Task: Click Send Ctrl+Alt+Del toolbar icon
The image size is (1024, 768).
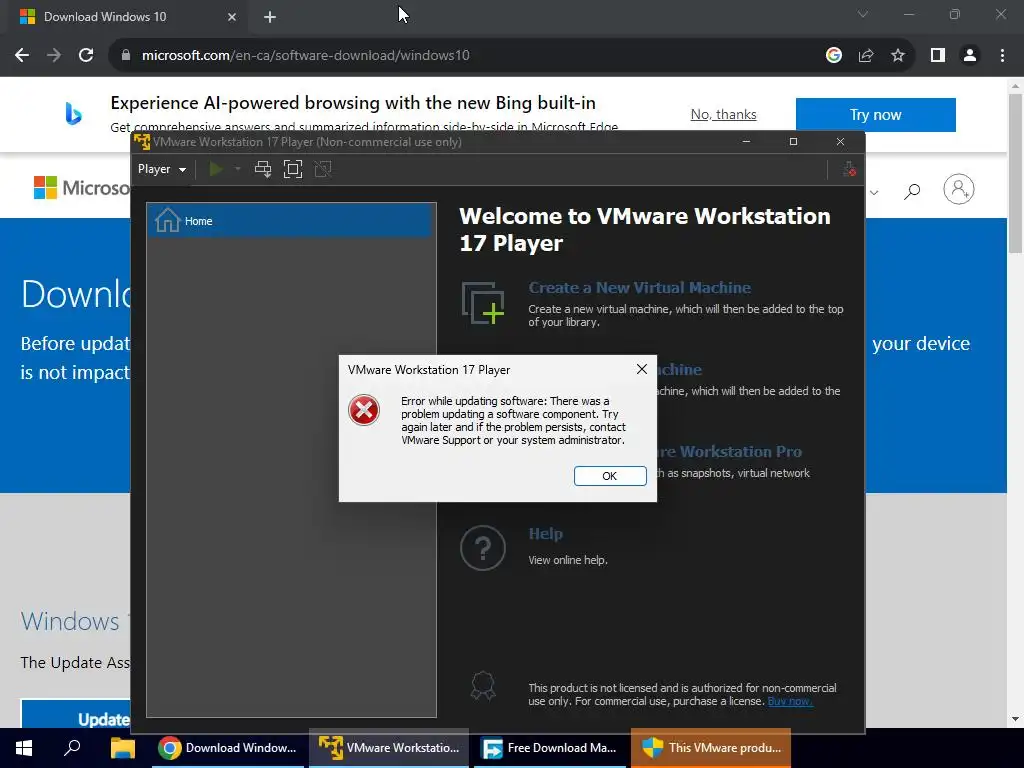Action: [263, 170]
